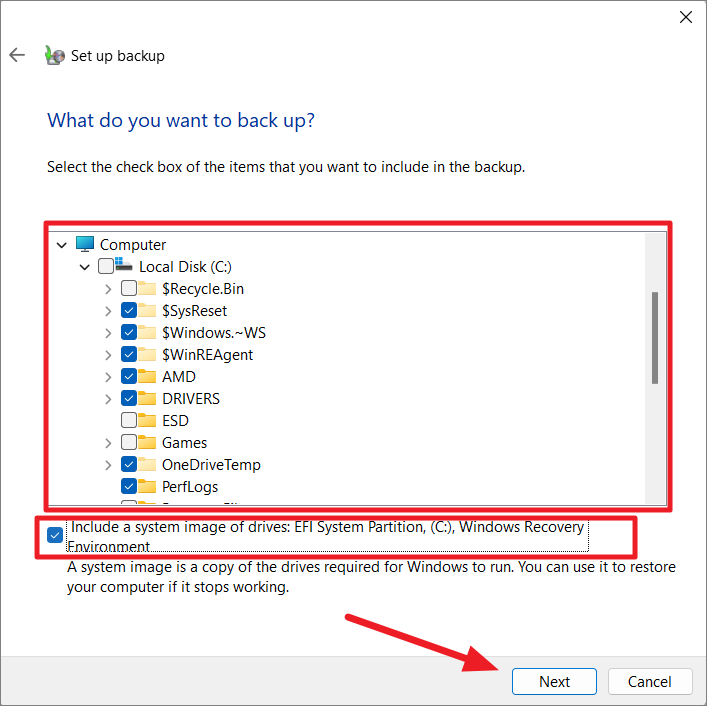Select the $WinREAgent label
Viewport: 707px width, 706px height.
point(207,355)
